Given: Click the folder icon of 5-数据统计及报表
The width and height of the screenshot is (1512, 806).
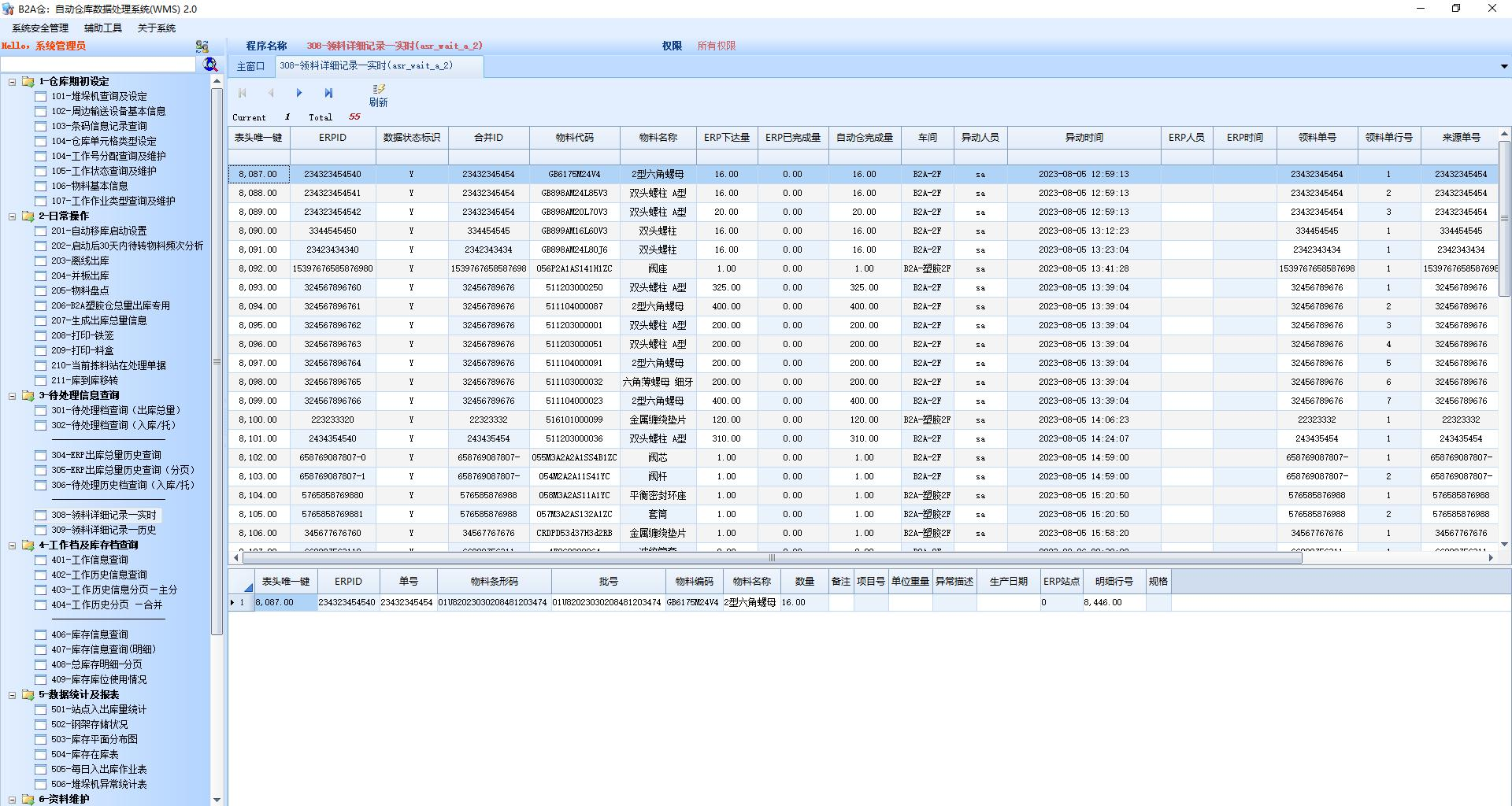Looking at the screenshot, I should 28,695.
